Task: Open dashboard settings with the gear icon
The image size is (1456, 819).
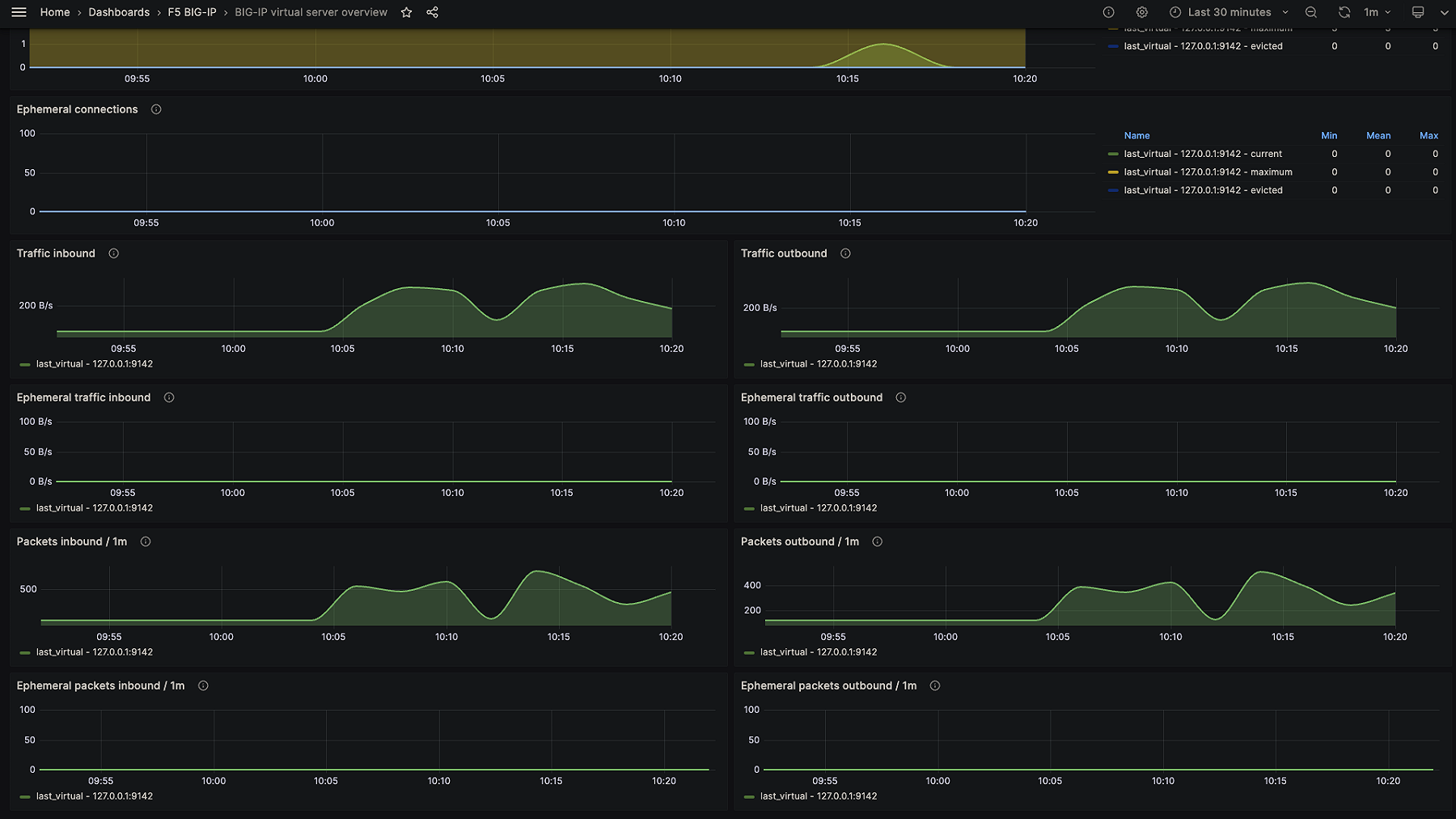Action: tap(1141, 12)
